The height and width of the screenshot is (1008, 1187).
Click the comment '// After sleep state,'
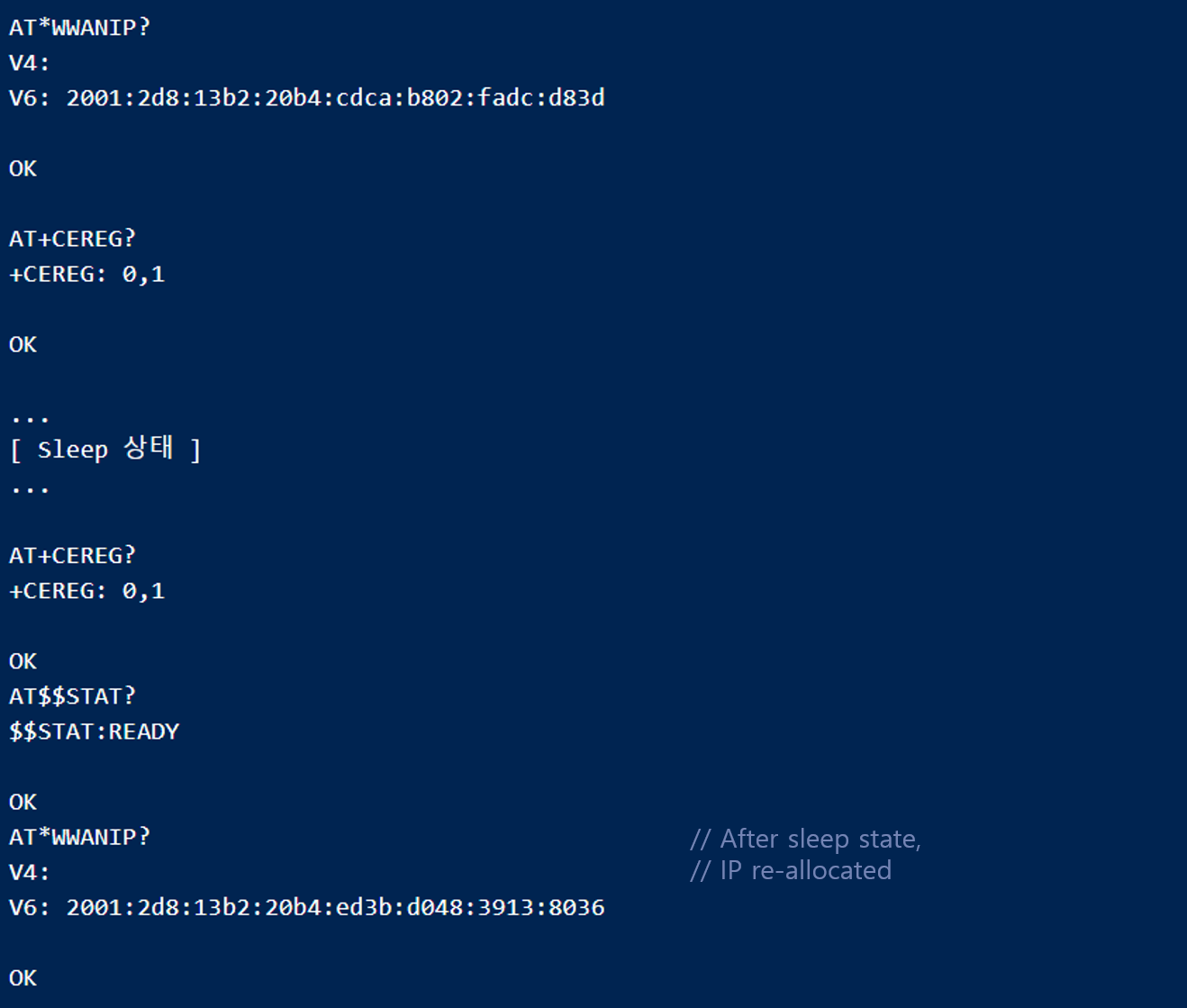click(x=805, y=840)
